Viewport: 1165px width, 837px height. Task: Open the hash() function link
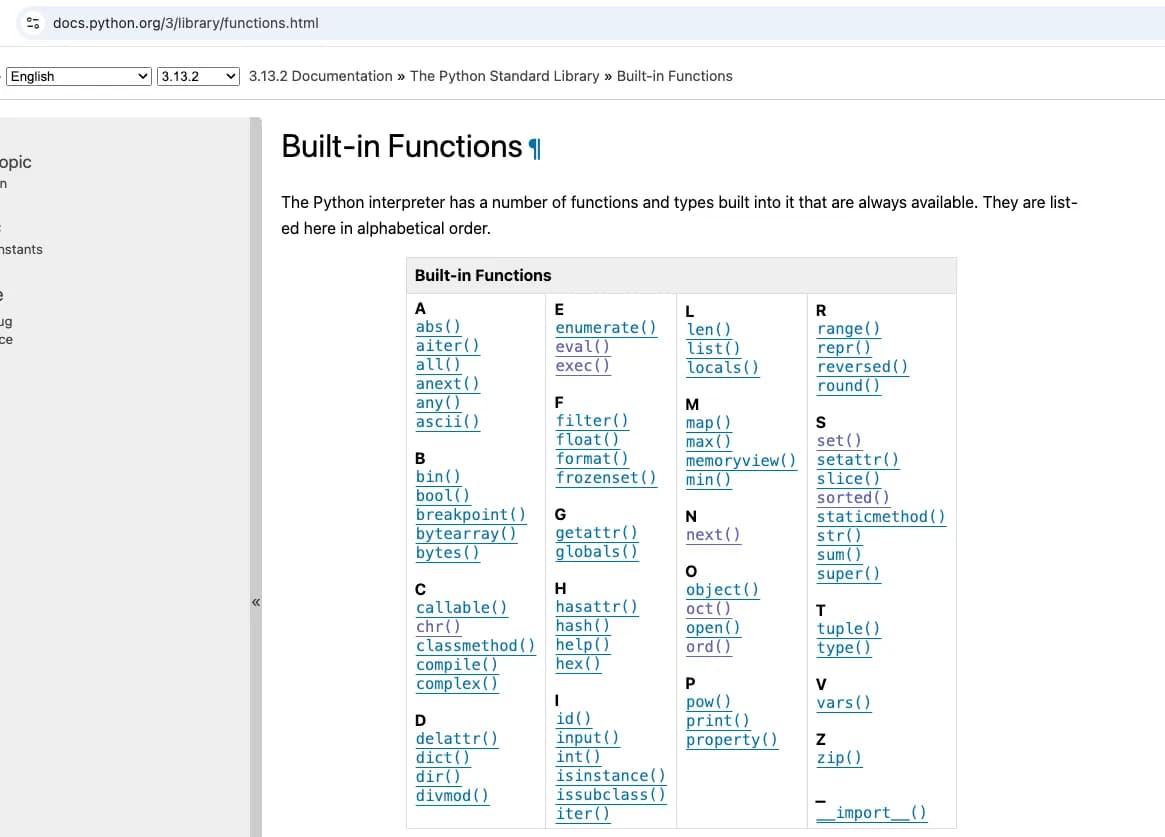582,625
